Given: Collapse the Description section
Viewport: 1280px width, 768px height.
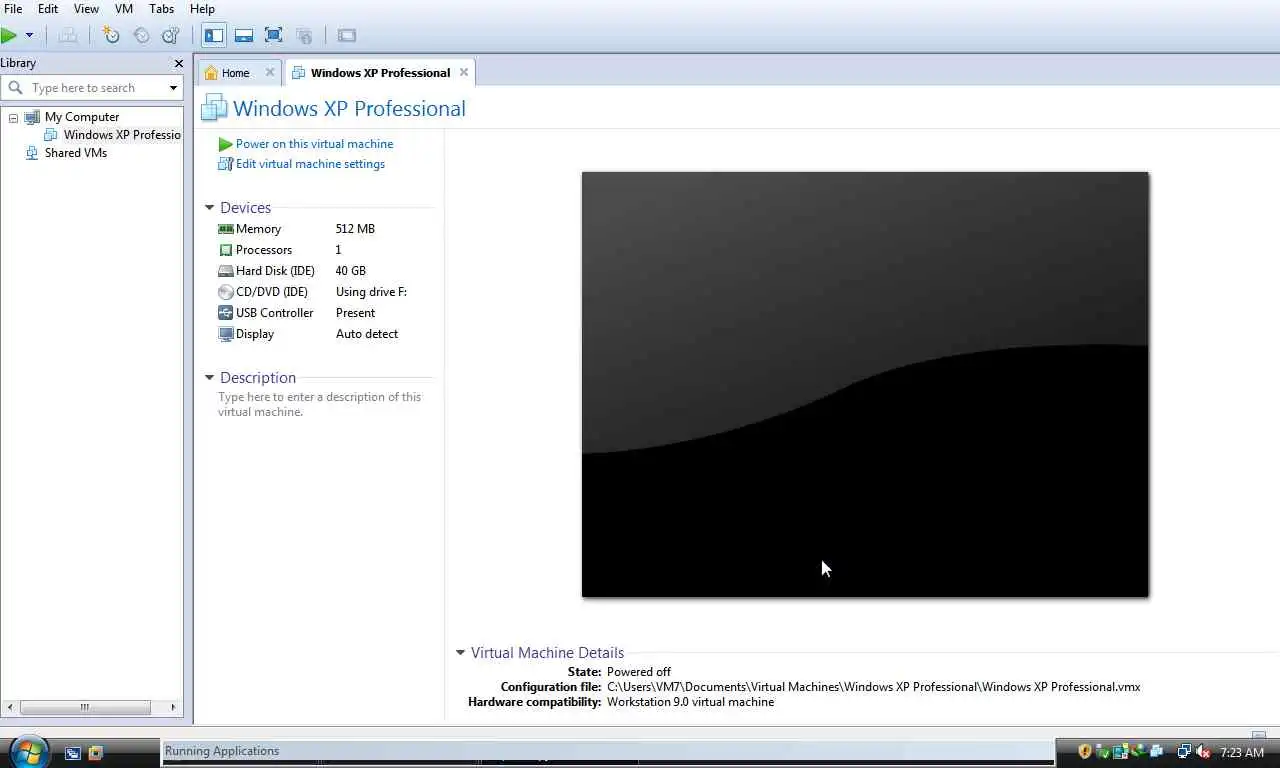Looking at the screenshot, I should coord(209,378).
